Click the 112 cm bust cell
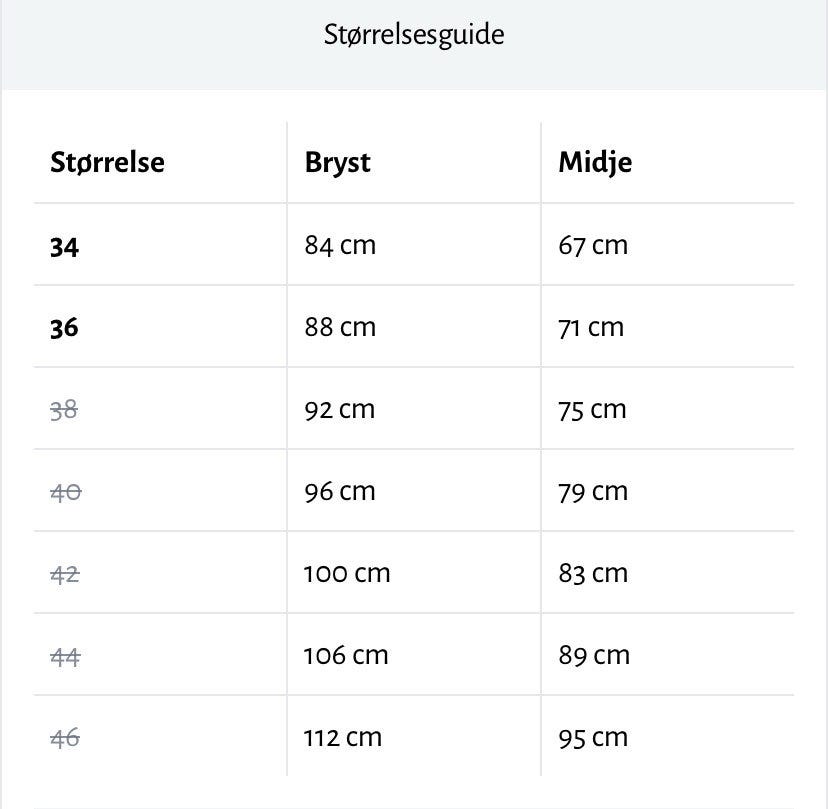This screenshot has width=828, height=809. [x=343, y=737]
